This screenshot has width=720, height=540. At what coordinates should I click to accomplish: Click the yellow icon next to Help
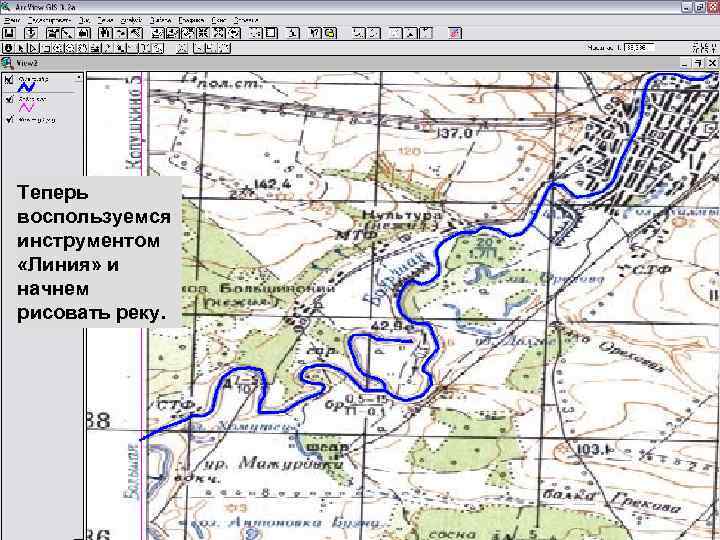tap(330, 33)
